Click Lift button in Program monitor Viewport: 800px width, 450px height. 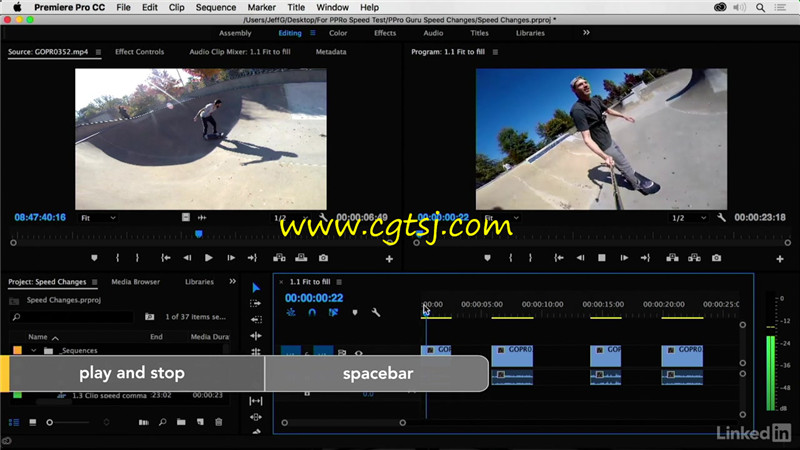pos(672,258)
